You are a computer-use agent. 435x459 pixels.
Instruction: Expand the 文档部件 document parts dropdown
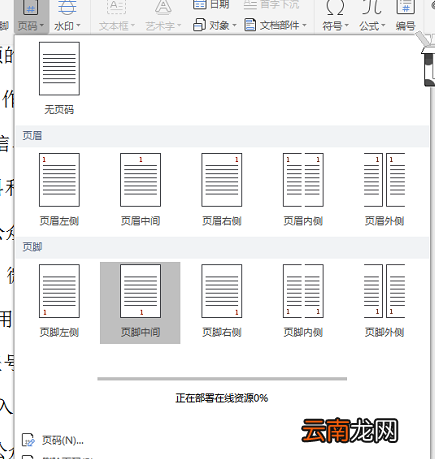[x=275, y=25]
